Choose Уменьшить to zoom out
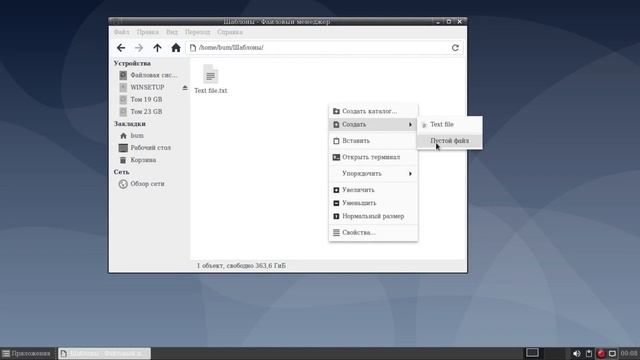The height and width of the screenshot is (360, 640). coord(373,203)
